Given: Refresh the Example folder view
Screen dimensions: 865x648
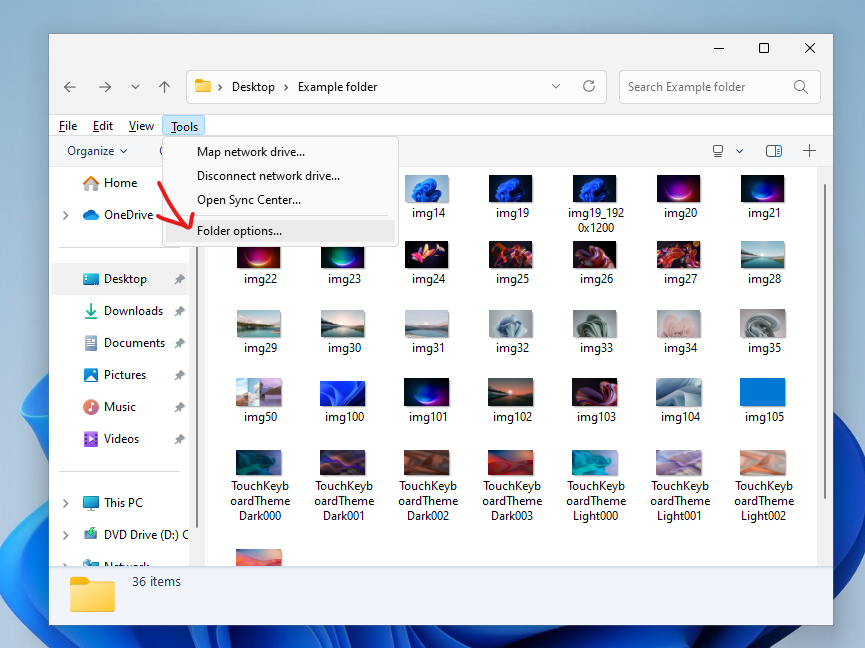Looking at the screenshot, I should click(x=589, y=87).
